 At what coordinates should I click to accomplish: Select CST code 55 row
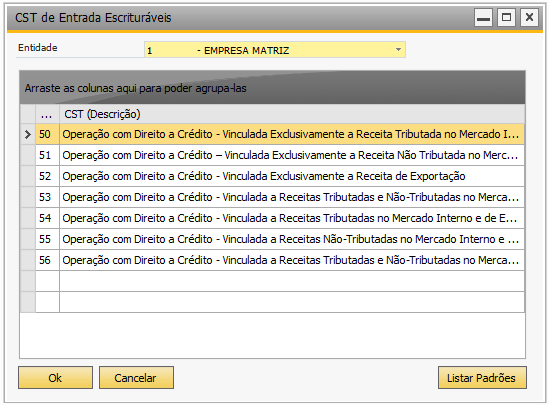pos(280,239)
